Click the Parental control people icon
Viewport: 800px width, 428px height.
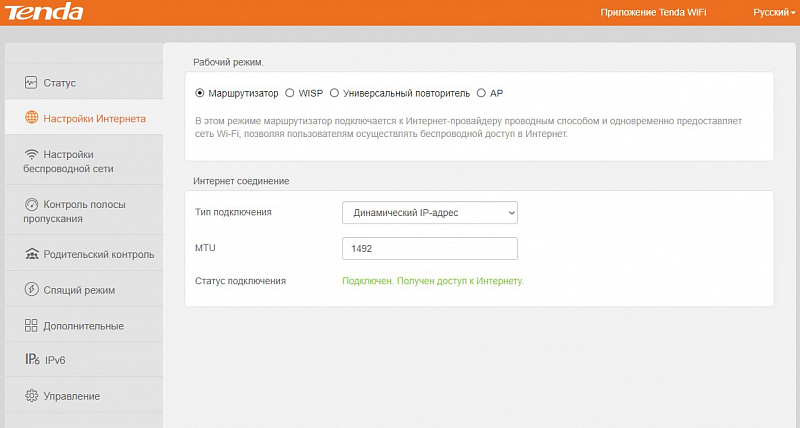tap(31, 254)
